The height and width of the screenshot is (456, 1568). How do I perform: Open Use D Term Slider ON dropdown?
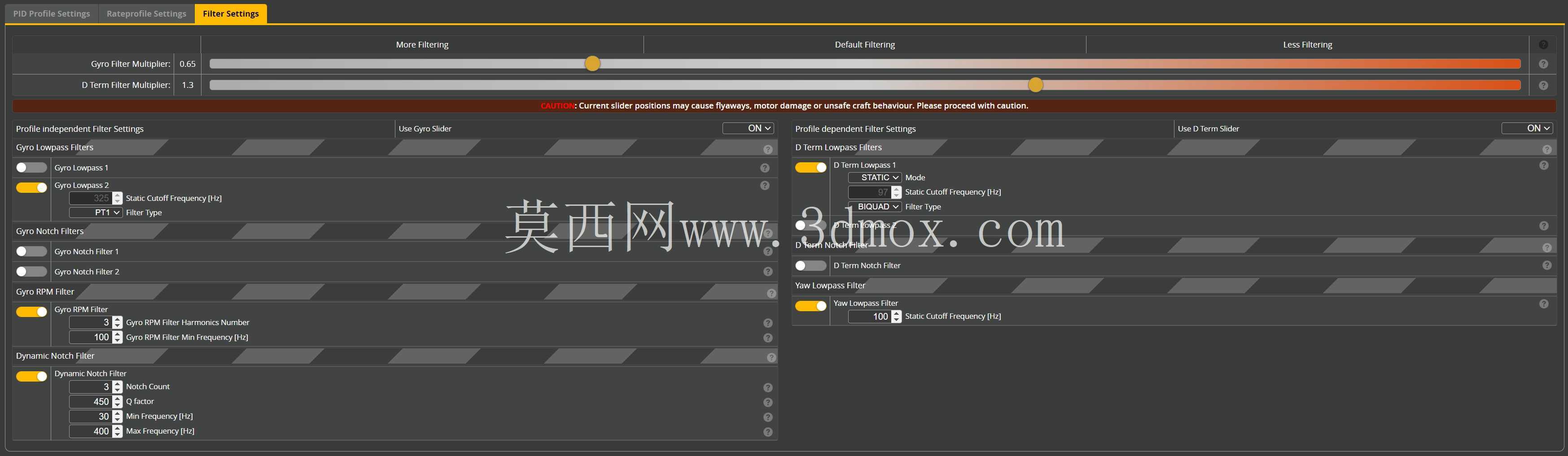(1527, 128)
